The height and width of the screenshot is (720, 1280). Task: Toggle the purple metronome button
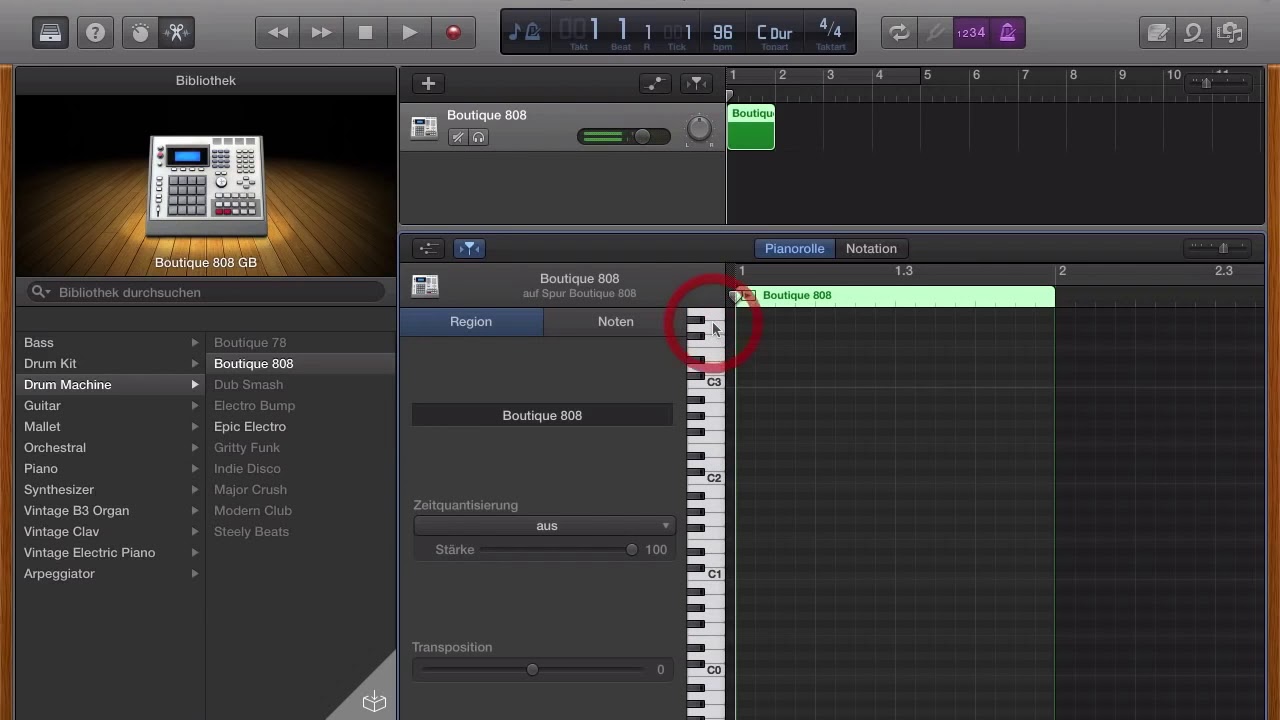[1007, 33]
